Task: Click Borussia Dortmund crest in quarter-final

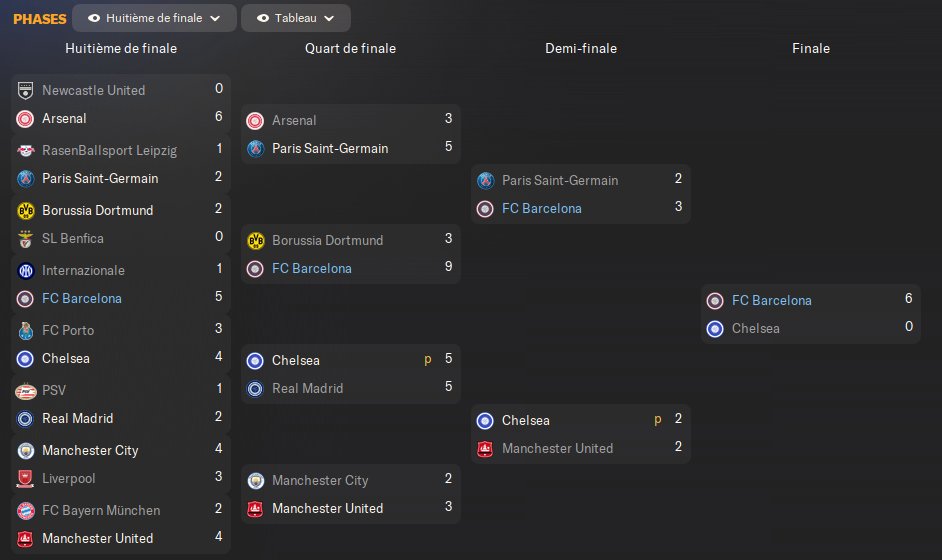Action: coord(256,240)
